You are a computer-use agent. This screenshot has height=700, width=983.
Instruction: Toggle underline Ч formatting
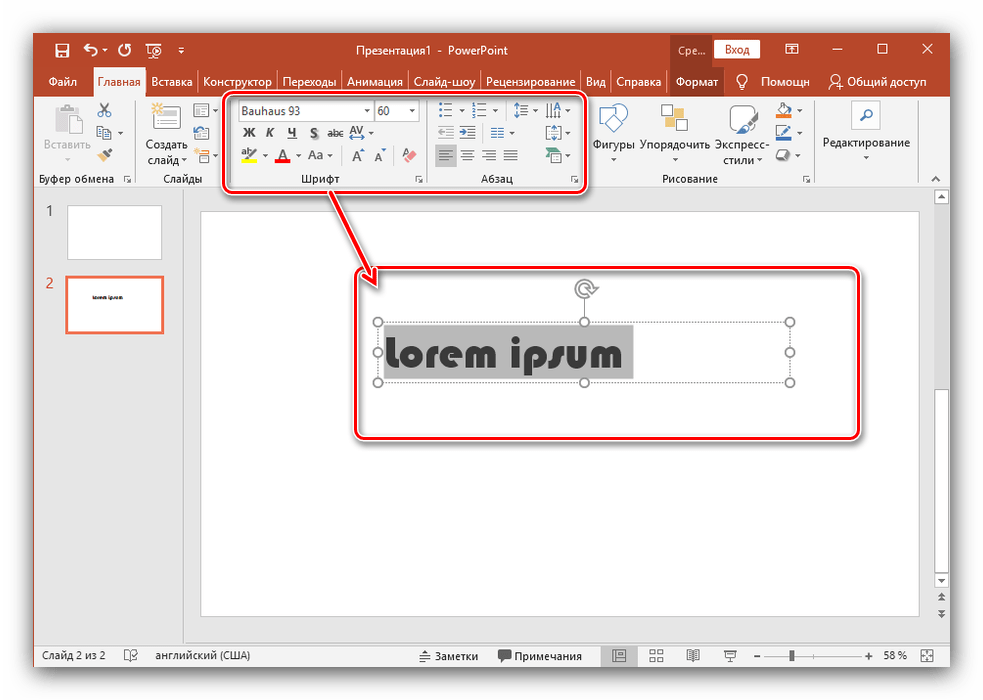[x=292, y=133]
